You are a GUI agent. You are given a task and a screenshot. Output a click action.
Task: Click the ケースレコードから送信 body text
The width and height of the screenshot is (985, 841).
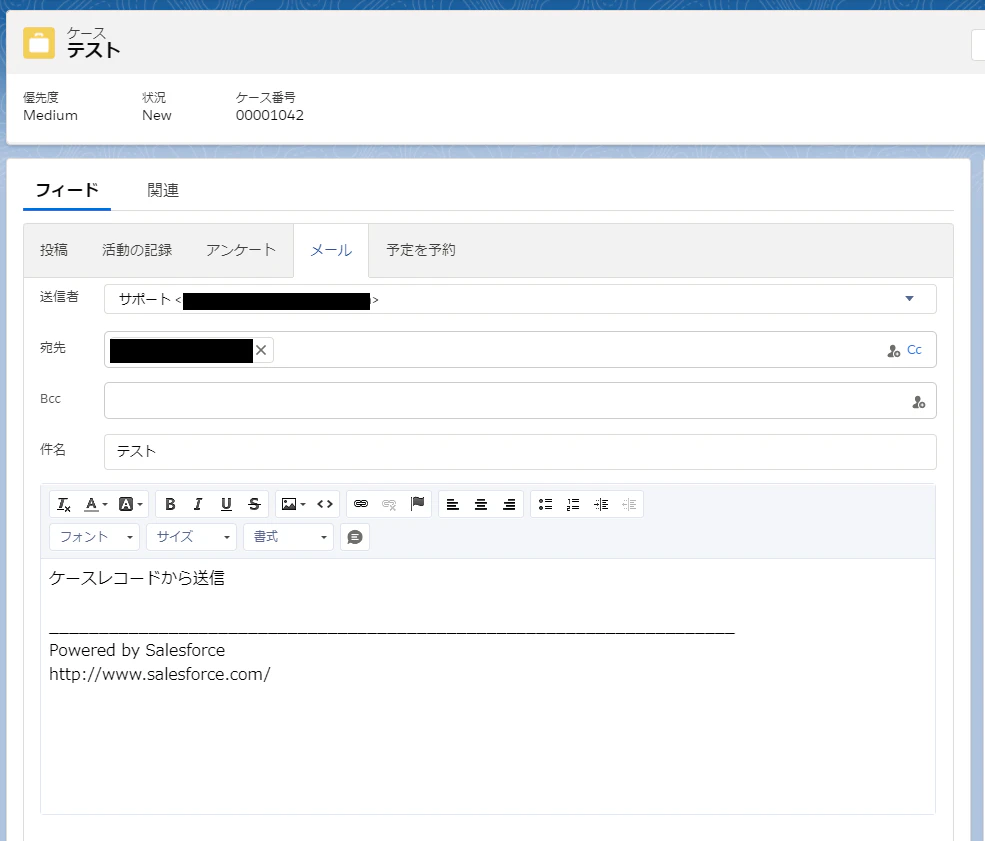(x=137, y=578)
